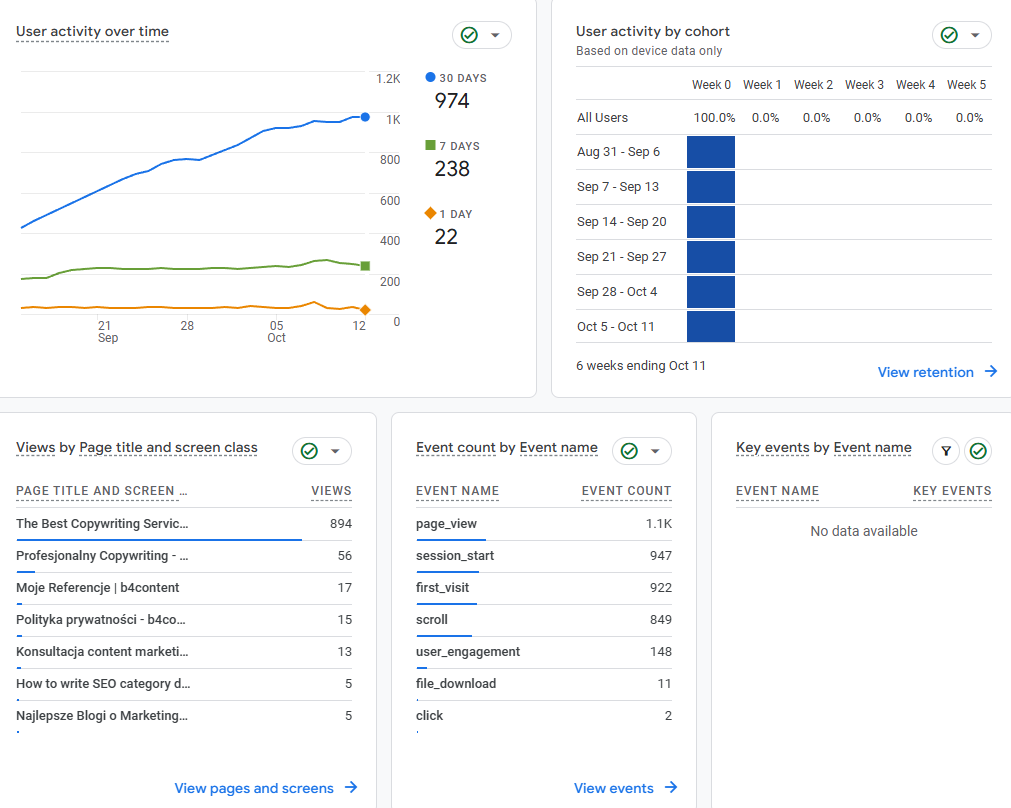Viewport: 1011px width, 808px height.
Task: Click the orange 1 DAY legend marker
Action: (x=431, y=213)
